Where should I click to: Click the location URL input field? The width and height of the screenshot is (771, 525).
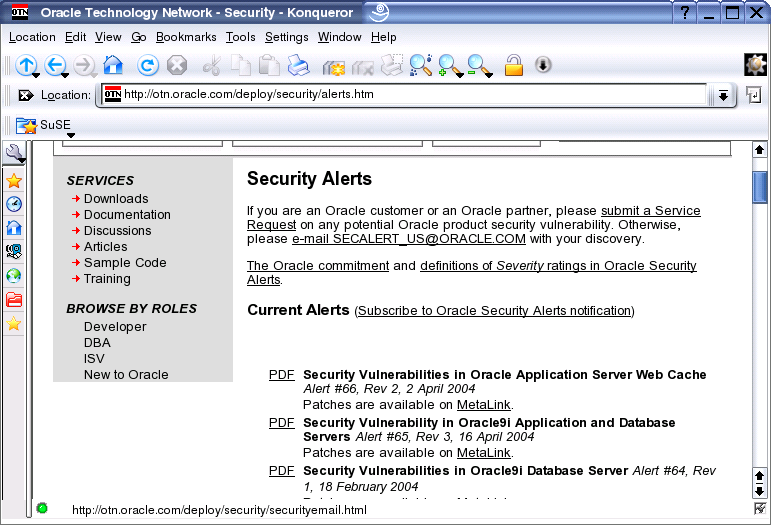404,94
